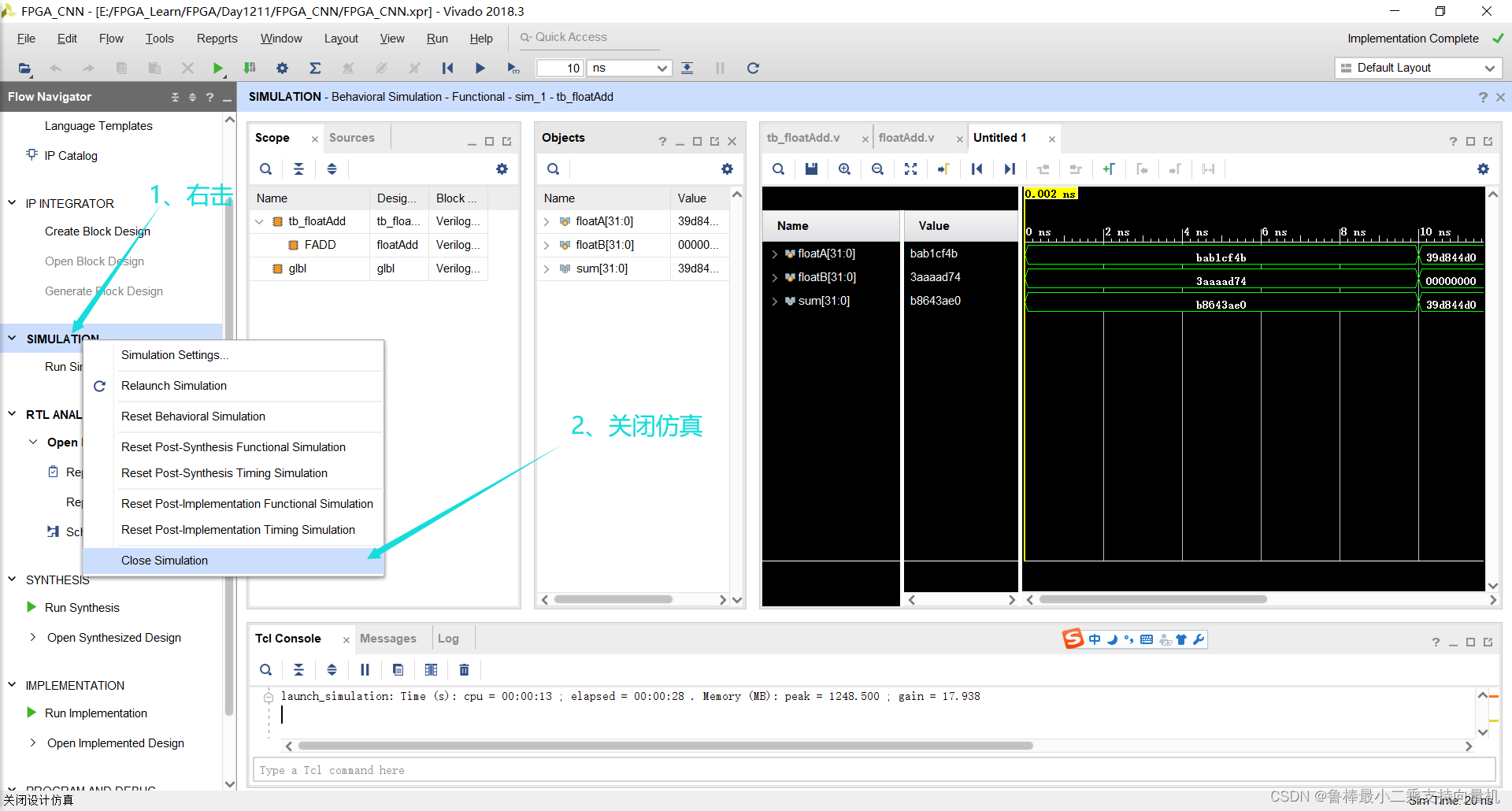The width and height of the screenshot is (1512, 811).
Task: Click the Tcl Console horizontal scrollbar
Action: (x=665, y=746)
